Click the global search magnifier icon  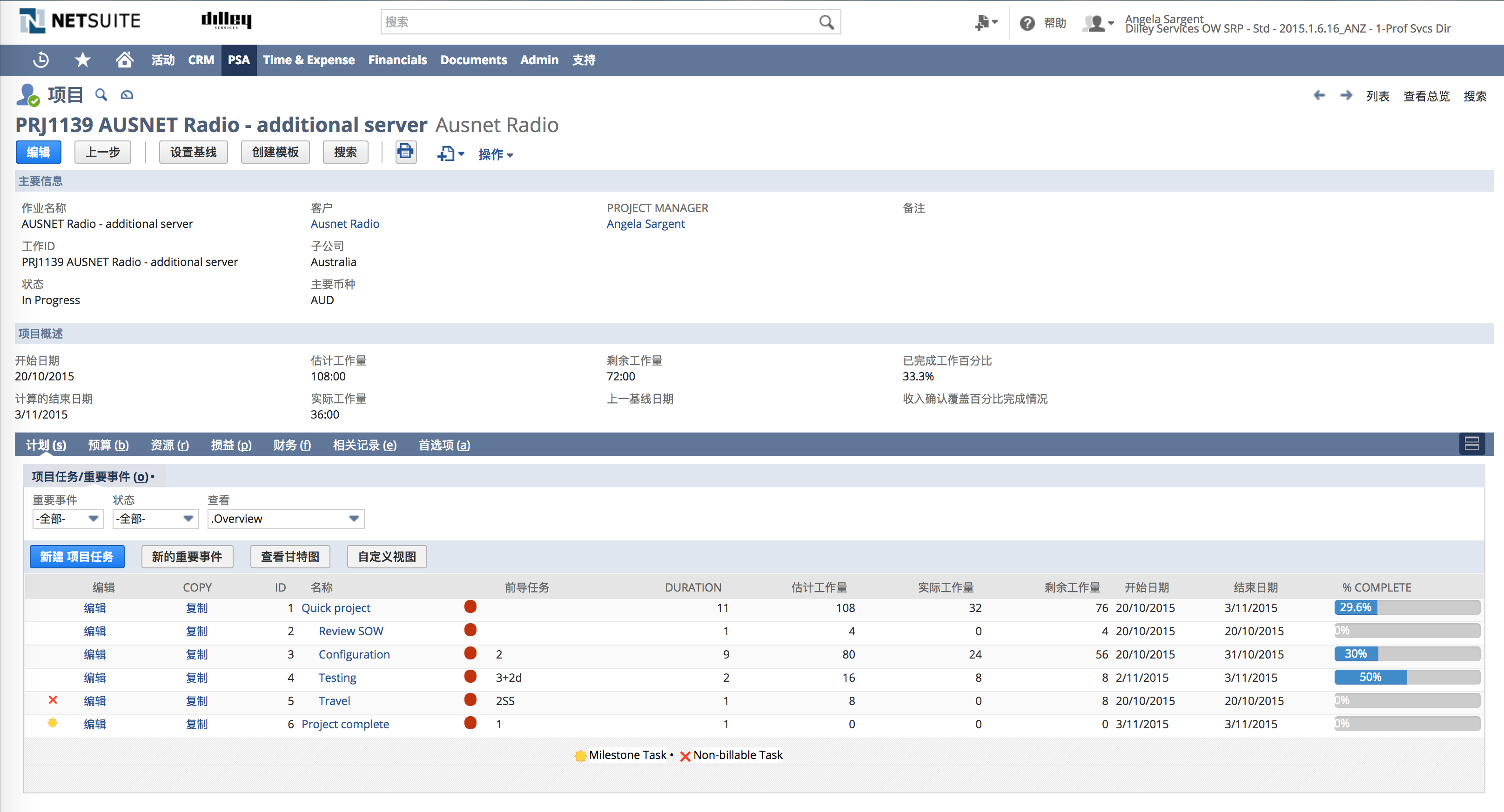[x=826, y=22]
